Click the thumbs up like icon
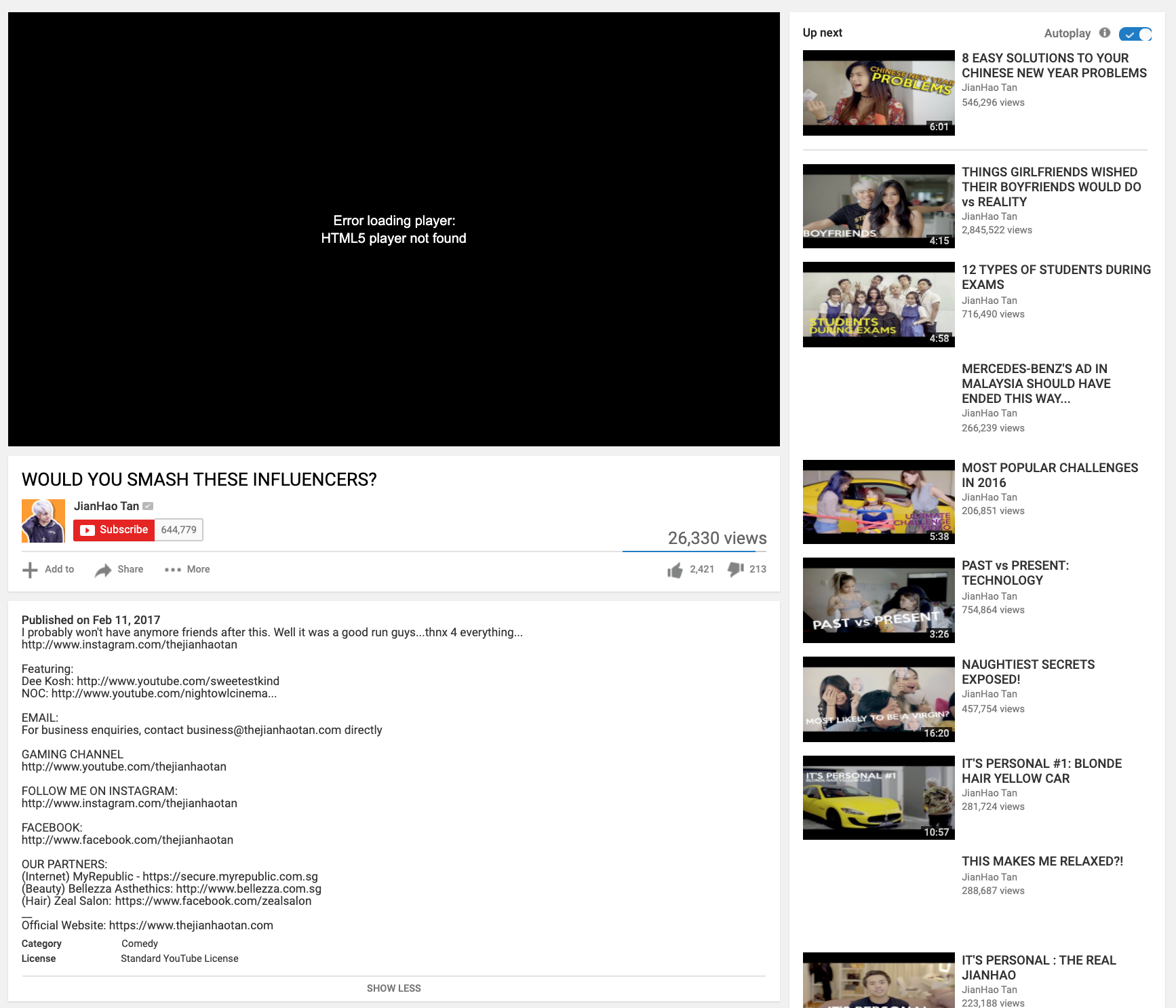The width and height of the screenshot is (1176, 1008). [x=675, y=570]
